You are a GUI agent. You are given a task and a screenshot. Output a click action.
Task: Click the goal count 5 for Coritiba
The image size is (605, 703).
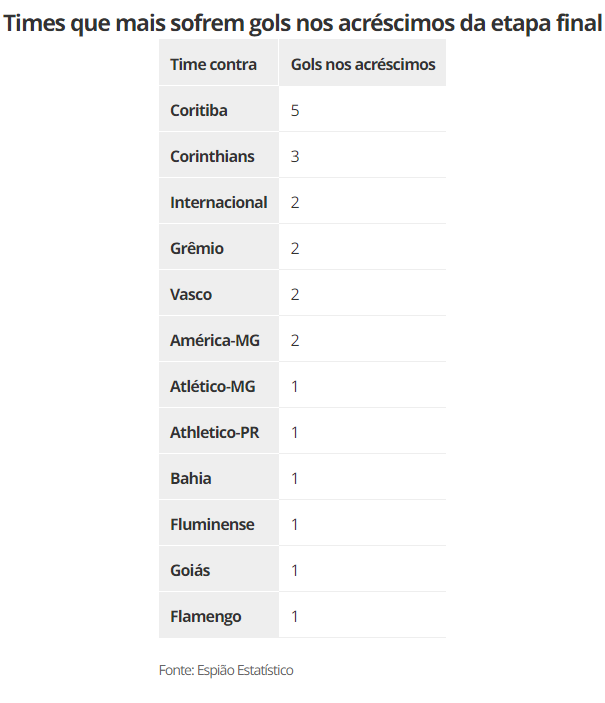pyautogui.click(x=295, y=110)
